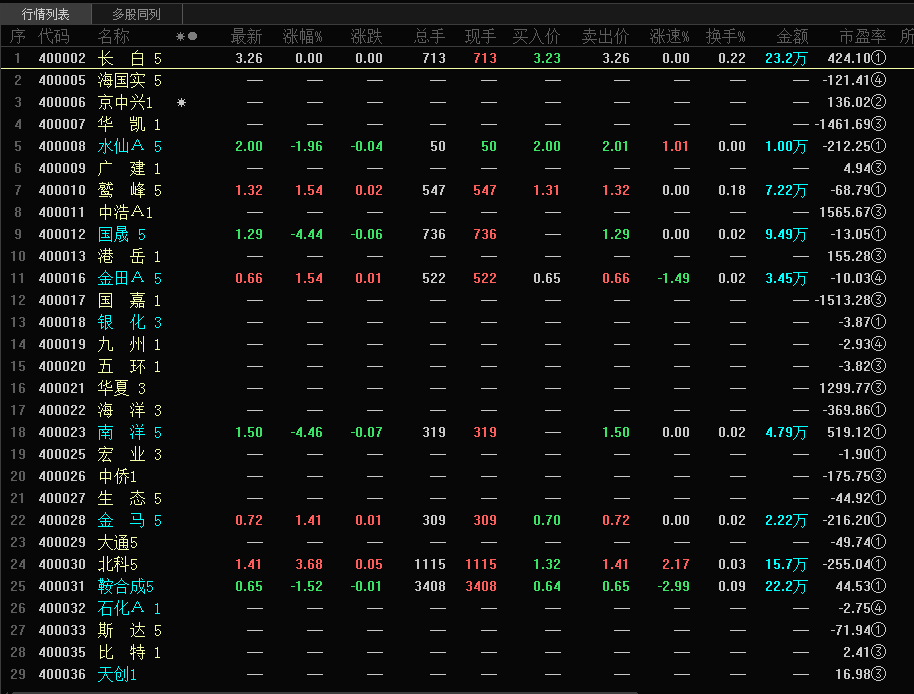Click circled 3 badge in 华凯1 row

pos(879,124)
